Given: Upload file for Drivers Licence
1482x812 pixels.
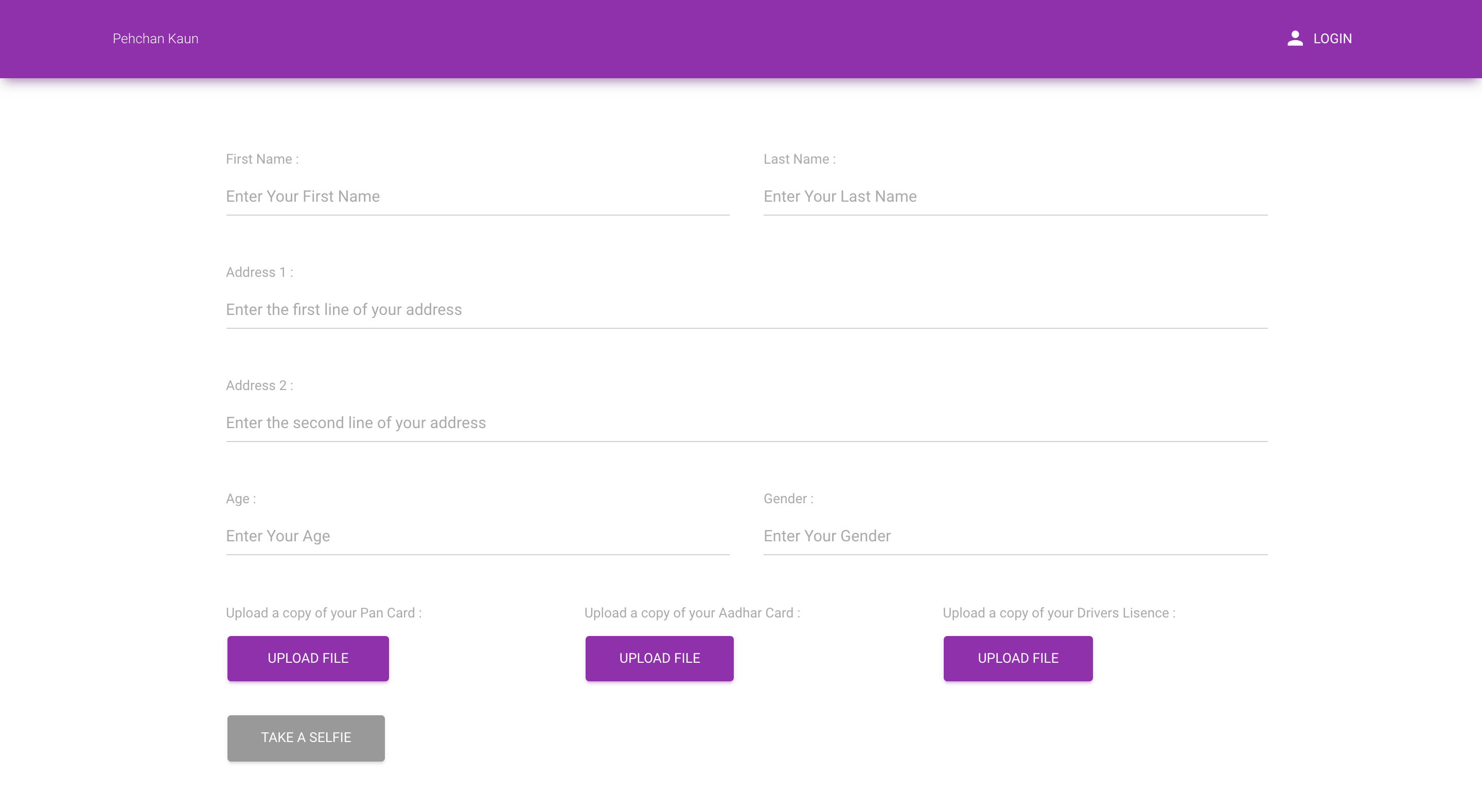Looking at the screenshot, I should (1018, 658).
